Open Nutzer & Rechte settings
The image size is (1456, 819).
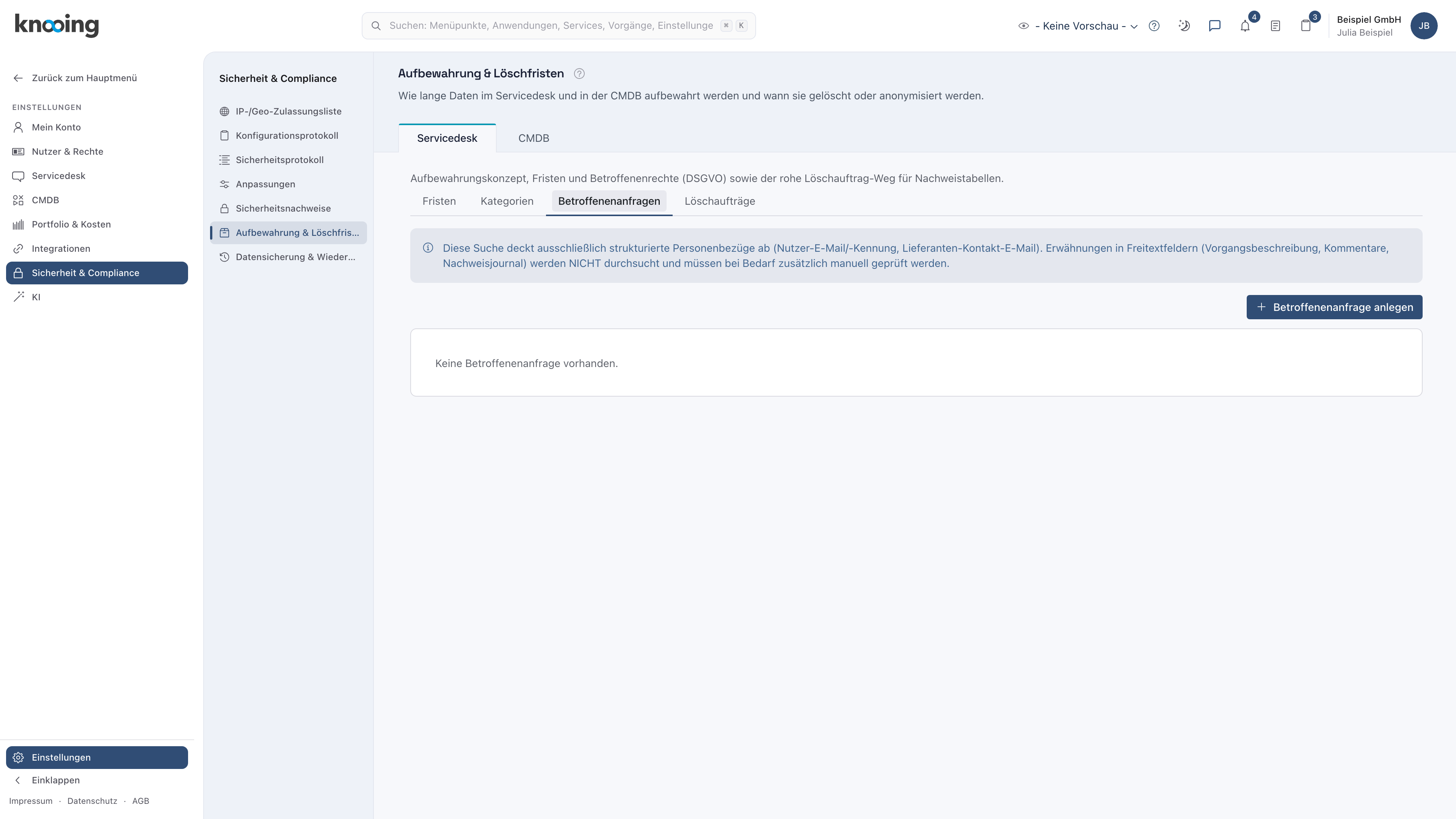(97, 152)
